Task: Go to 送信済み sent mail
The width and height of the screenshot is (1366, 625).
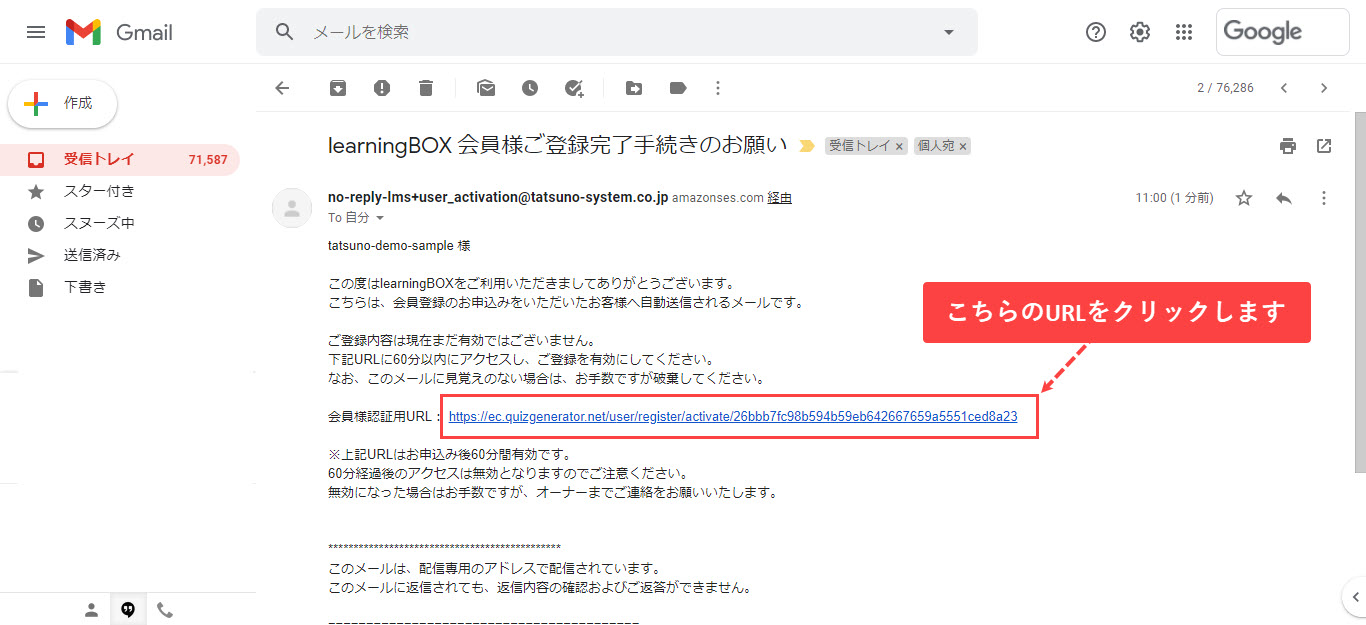Action: 92,255
